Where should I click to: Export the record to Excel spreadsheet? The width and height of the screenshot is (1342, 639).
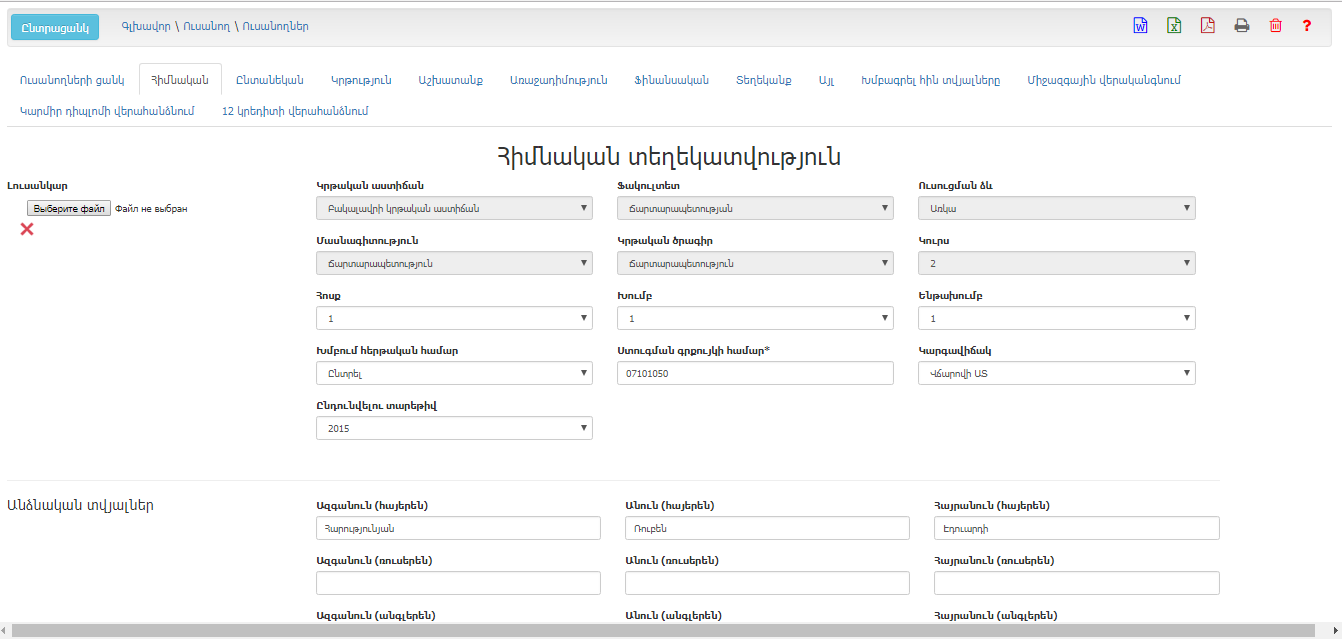click(1174, 26)
